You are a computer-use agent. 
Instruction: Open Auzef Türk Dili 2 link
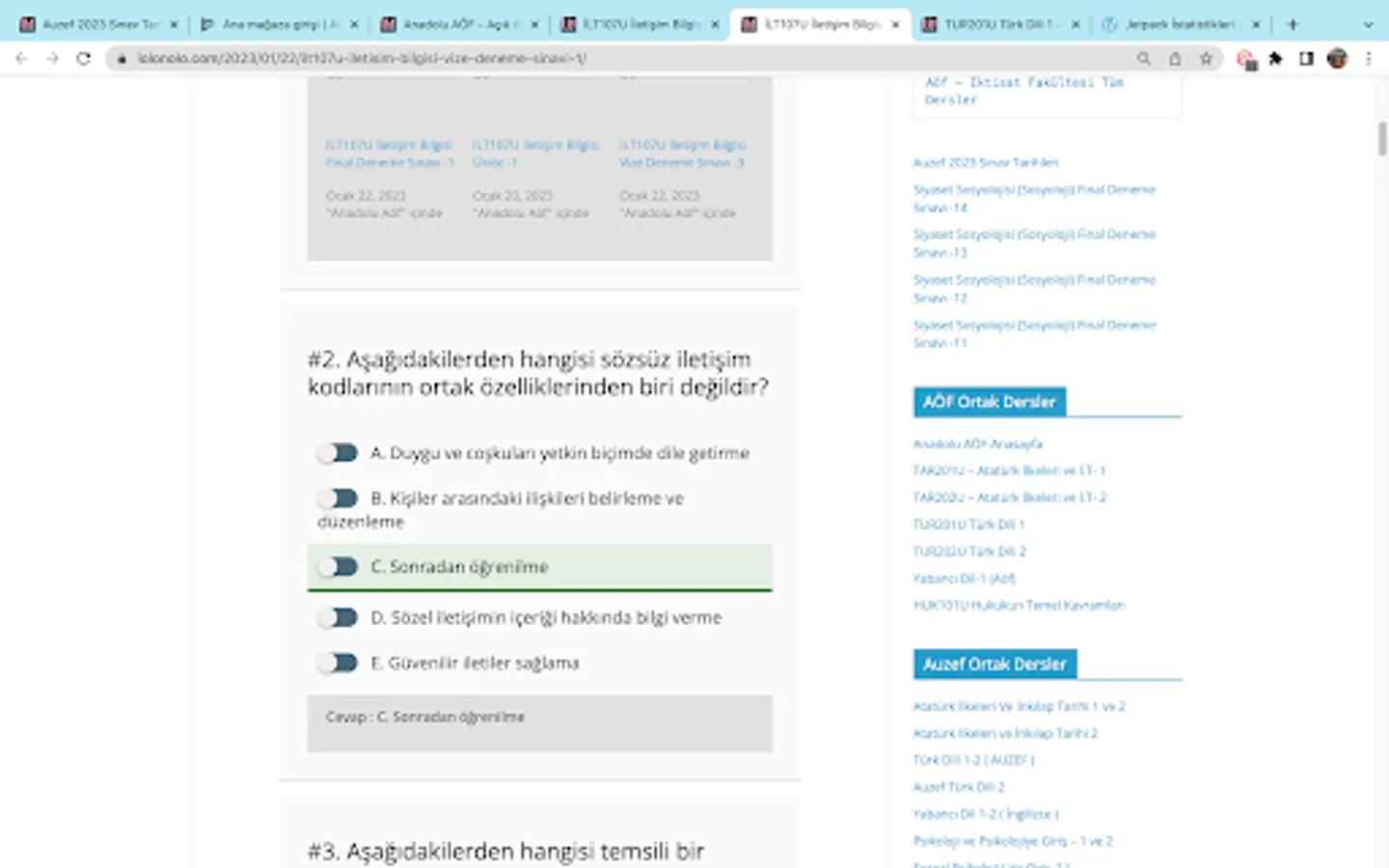[959, 787]
